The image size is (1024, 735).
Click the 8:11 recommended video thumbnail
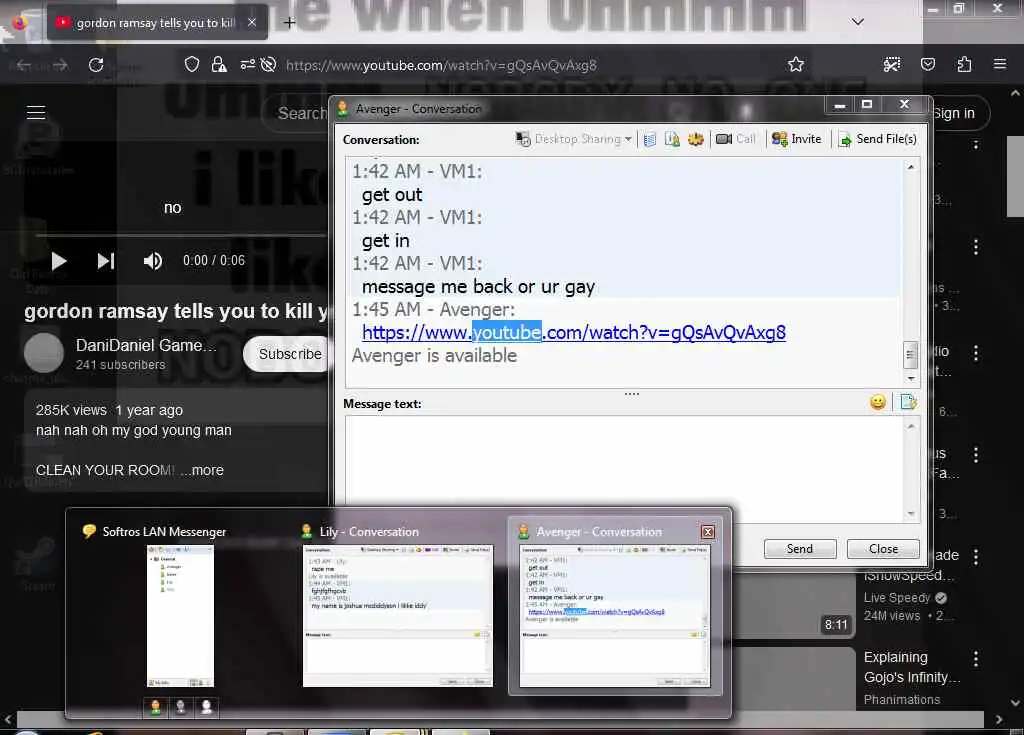(x=793, y=604)
